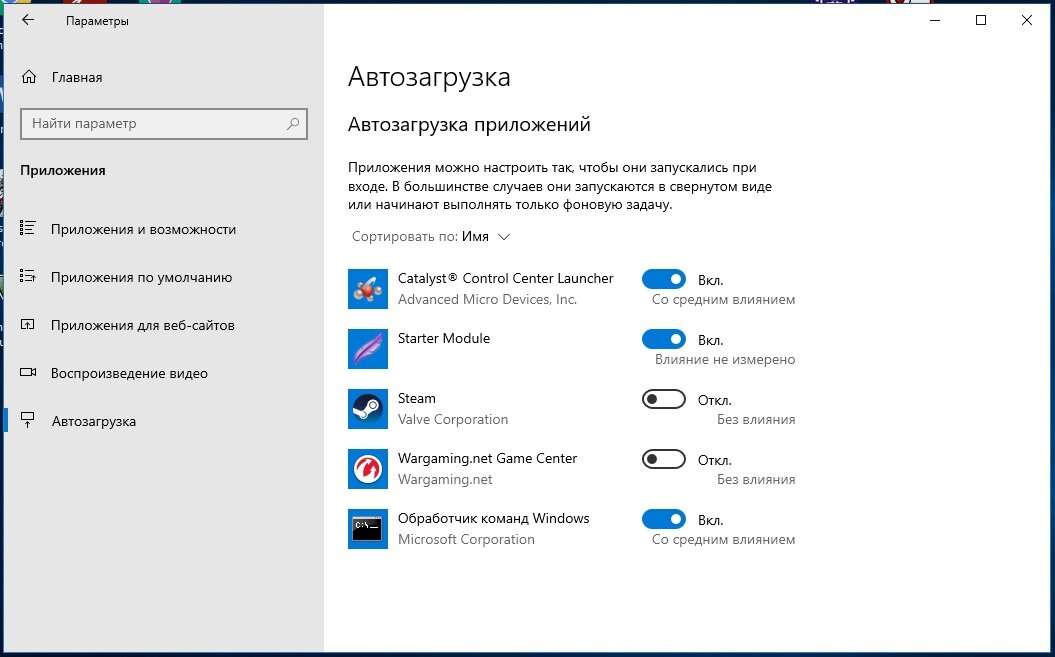The width and height of the screenshot is (1055, 657).
Task: Select the Приложения и возможности list icon
Action: [28, 228]
